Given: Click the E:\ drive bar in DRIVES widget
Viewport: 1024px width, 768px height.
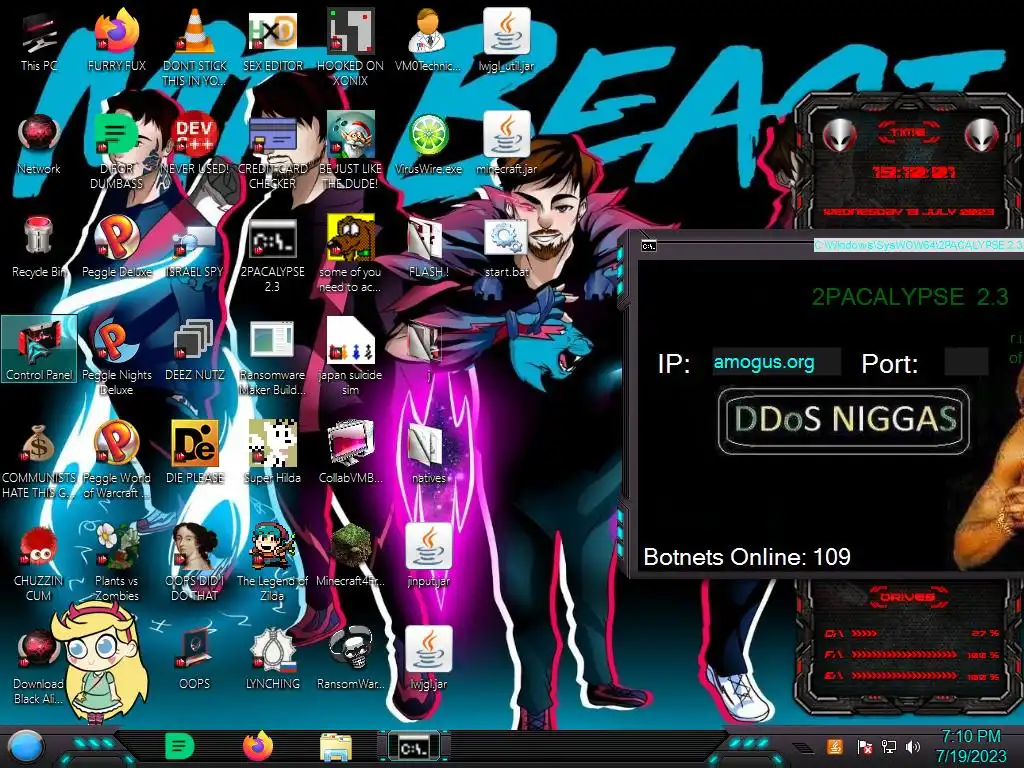Looking at the screenshot, I should 912,676.
